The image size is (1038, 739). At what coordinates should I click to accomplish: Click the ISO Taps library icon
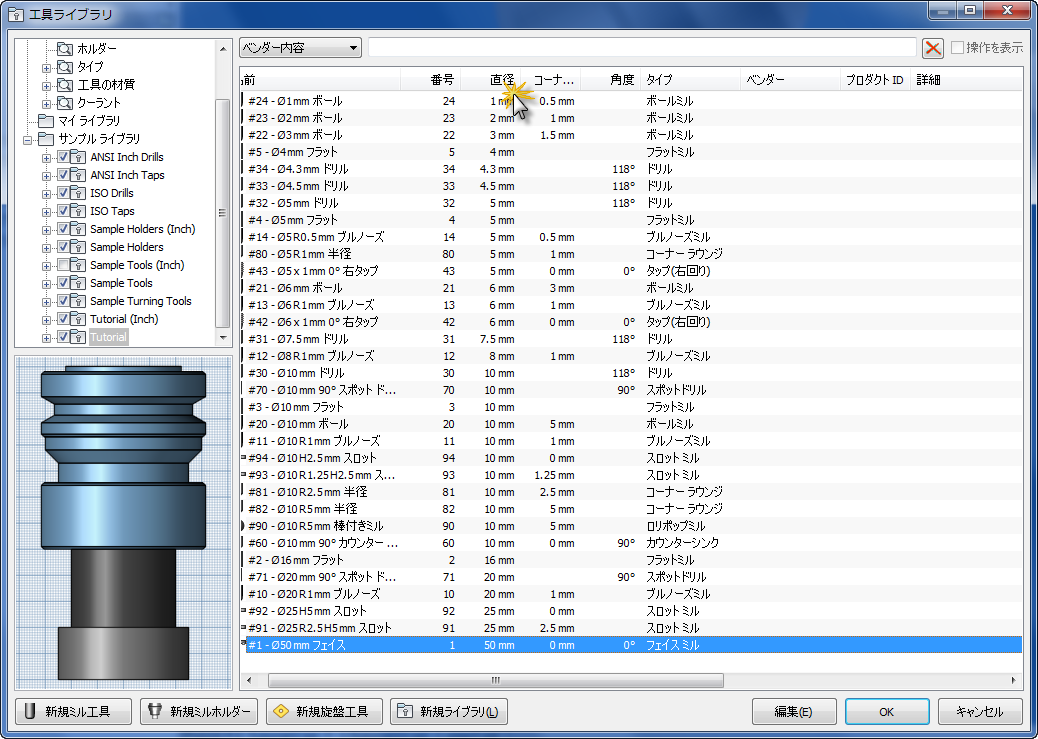tap(79, 211)
